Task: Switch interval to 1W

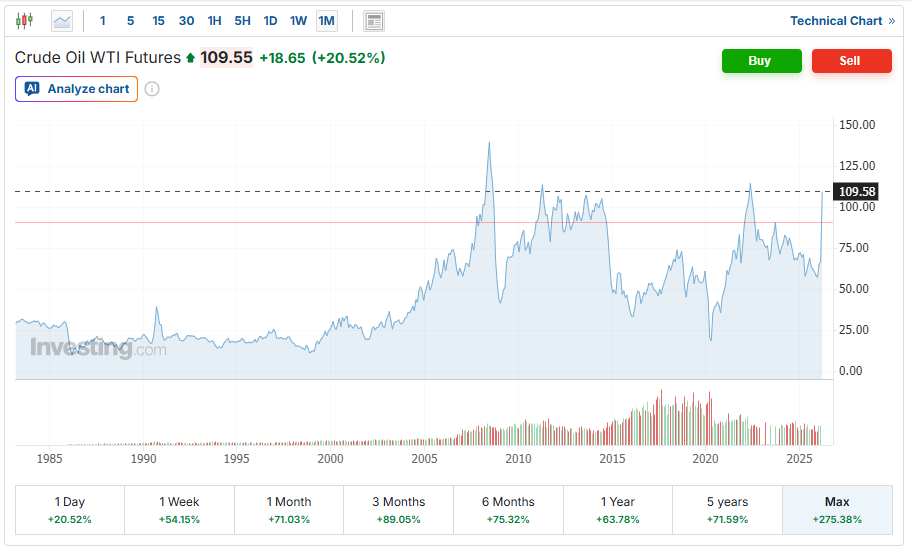Action: 298,20
